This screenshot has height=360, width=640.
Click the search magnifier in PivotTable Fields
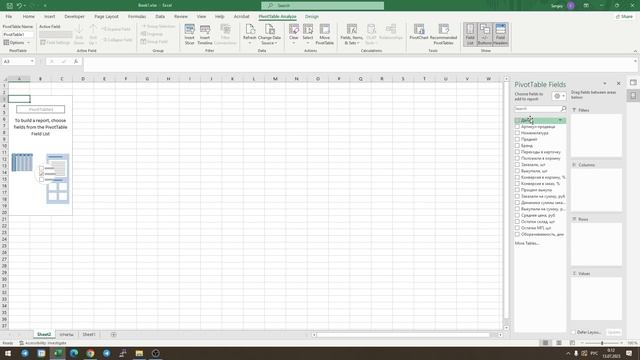(563, 109)
